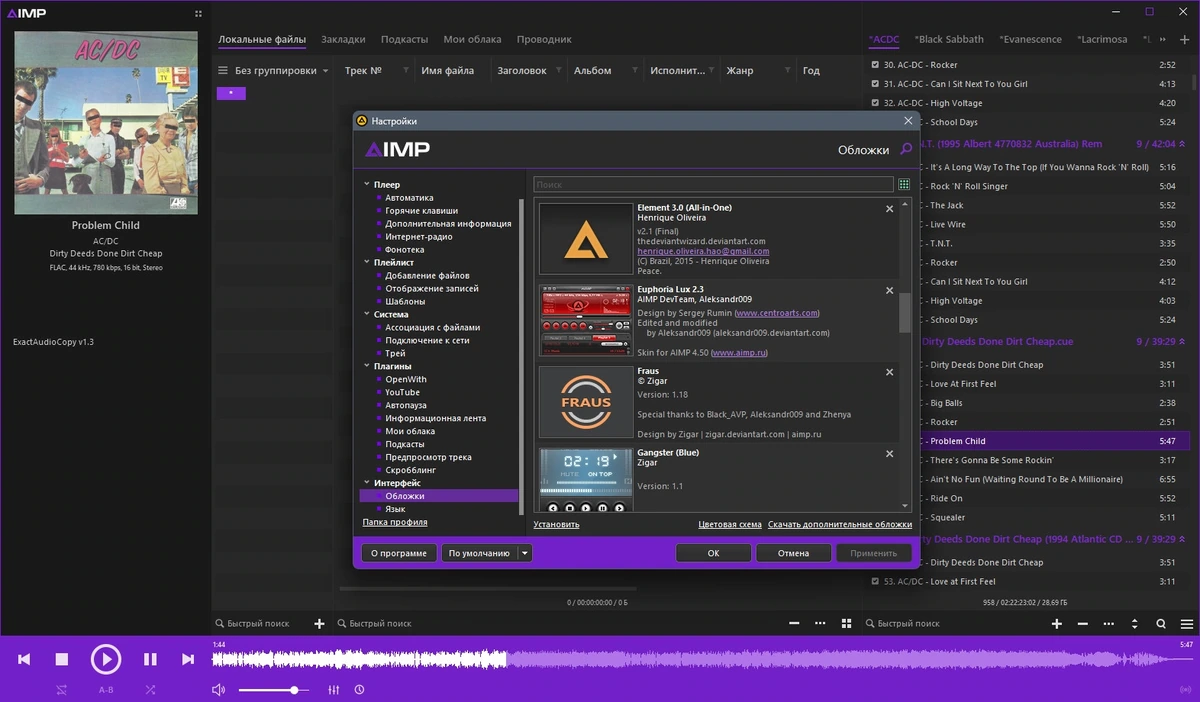
Task: Uncheck track 53 Love at First Feel
Action: coord(876,581)
